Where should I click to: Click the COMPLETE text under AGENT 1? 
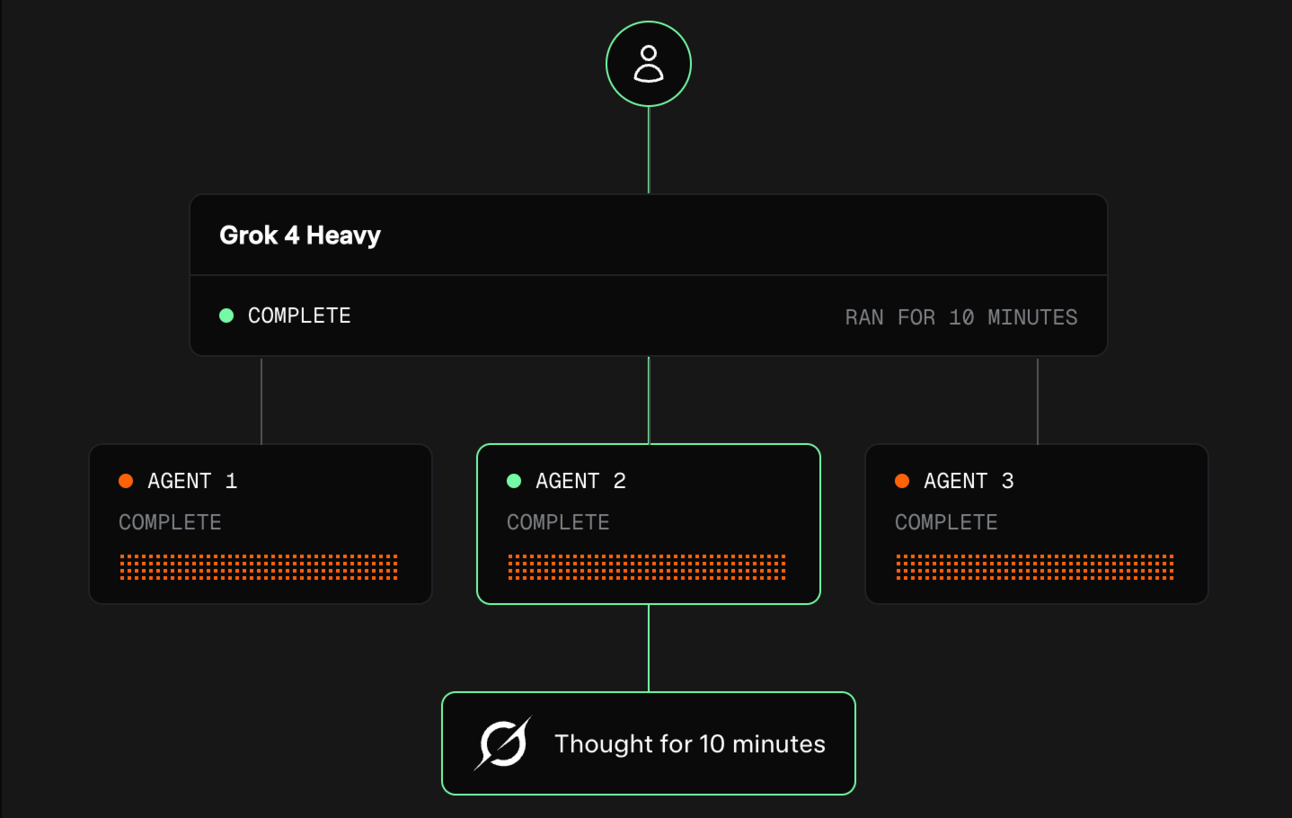pyautogui.click(x=170, y=522)
